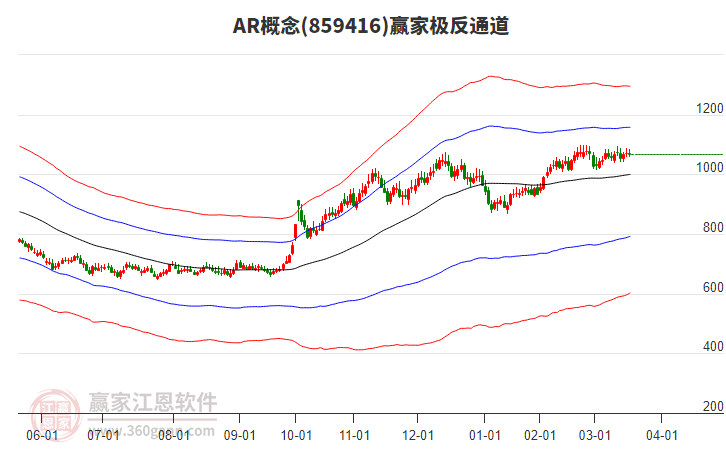The image size is (726, 450).
Task: Select the 09-01 date label
Action: point(239,436)
